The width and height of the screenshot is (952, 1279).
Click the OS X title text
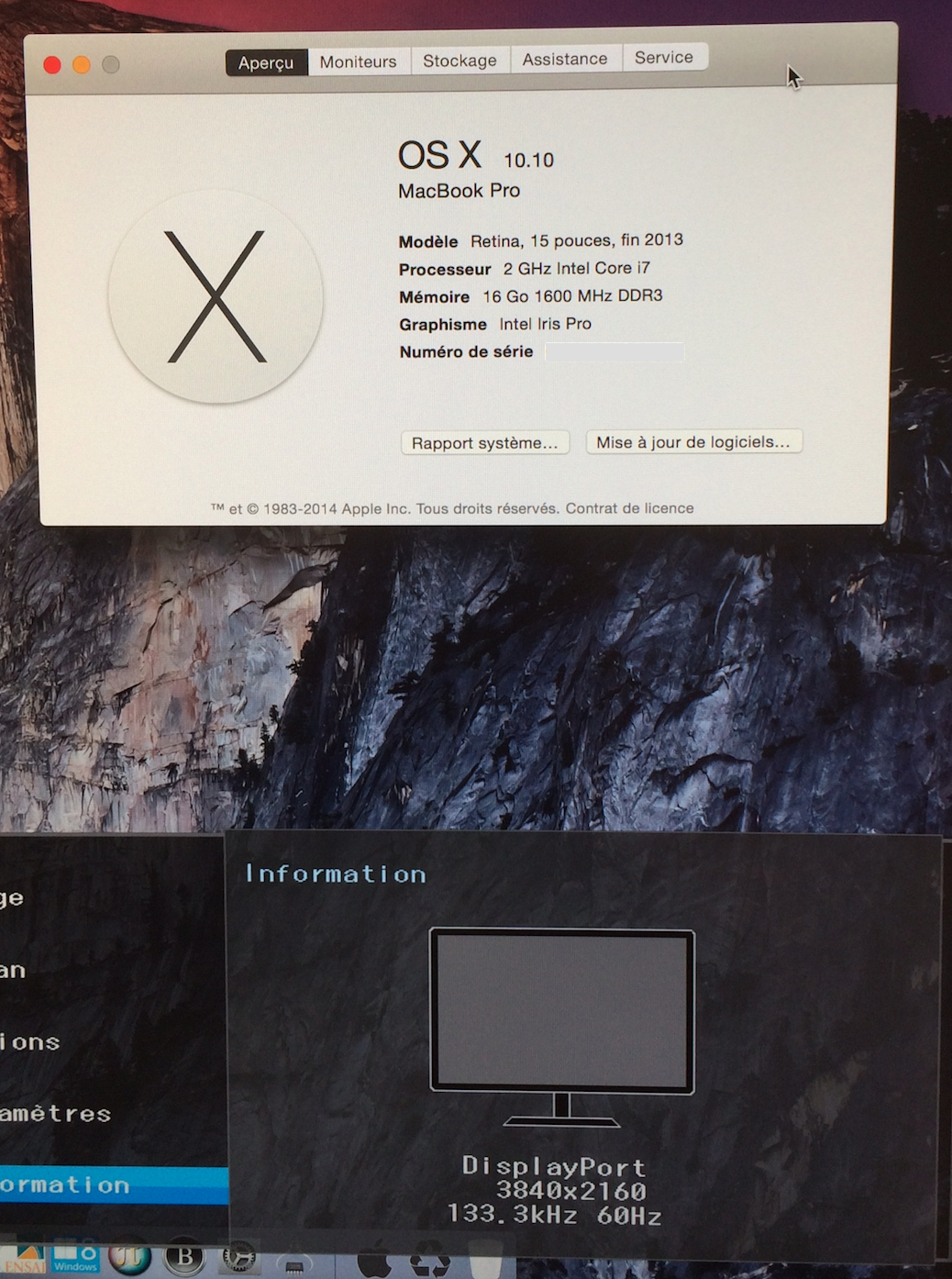tap(439, 155)
